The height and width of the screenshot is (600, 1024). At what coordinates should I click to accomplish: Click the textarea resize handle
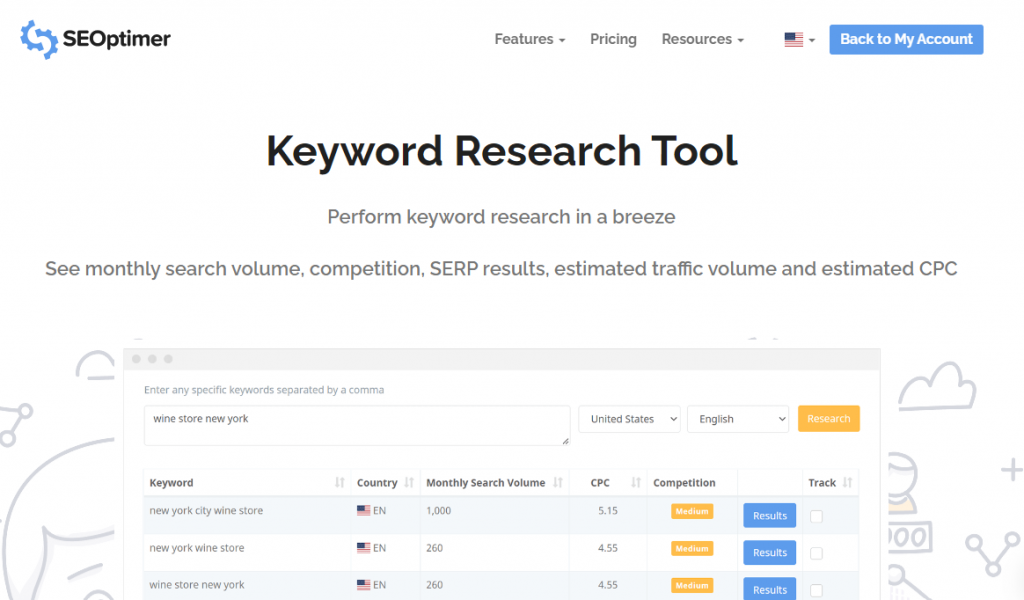point(565,440)
